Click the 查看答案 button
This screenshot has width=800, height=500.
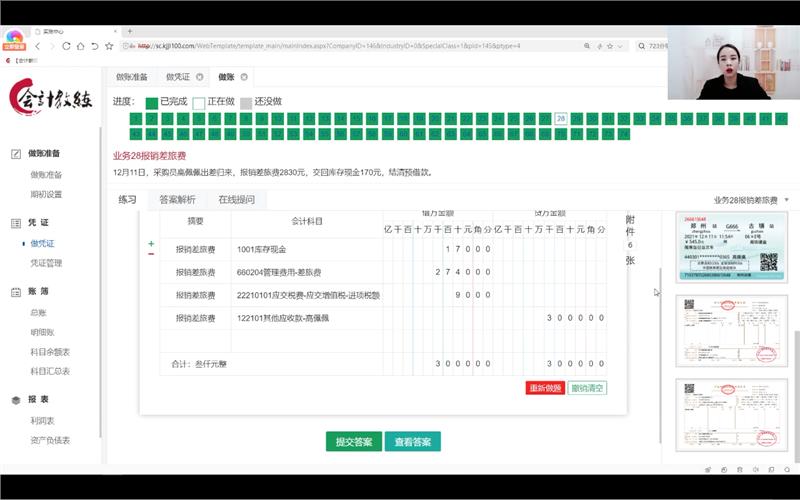[x=411, y=441]
